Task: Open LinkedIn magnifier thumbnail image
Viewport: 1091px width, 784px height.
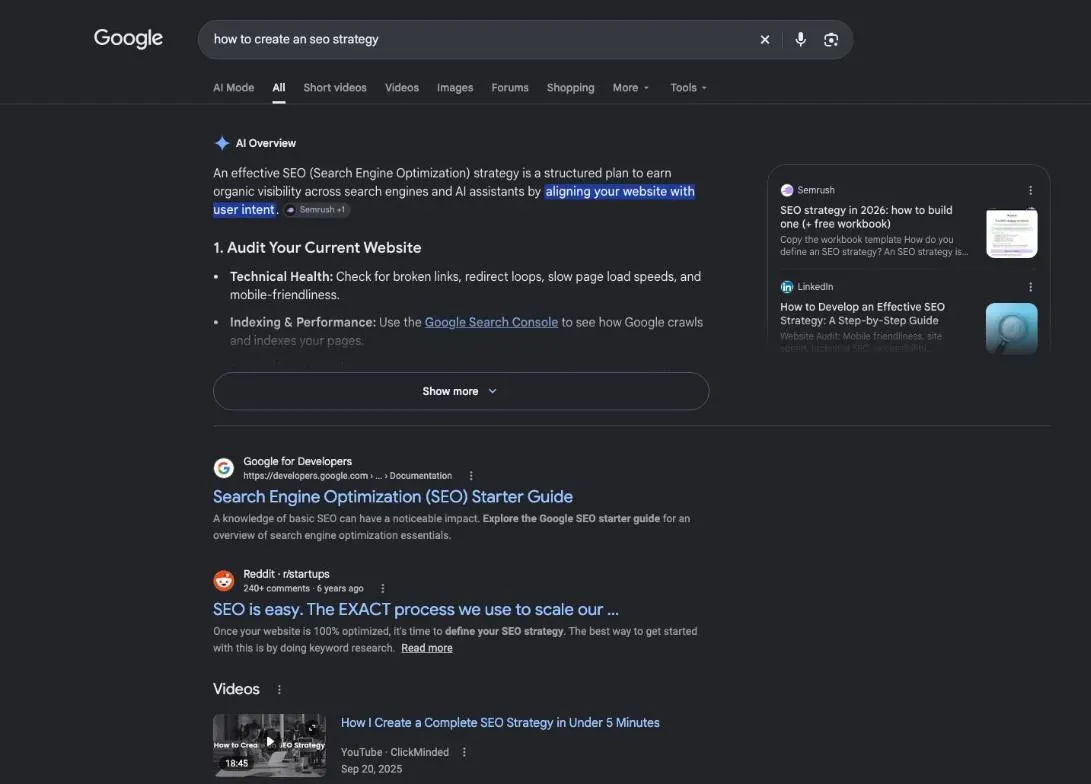Action: pos(1012,328)
